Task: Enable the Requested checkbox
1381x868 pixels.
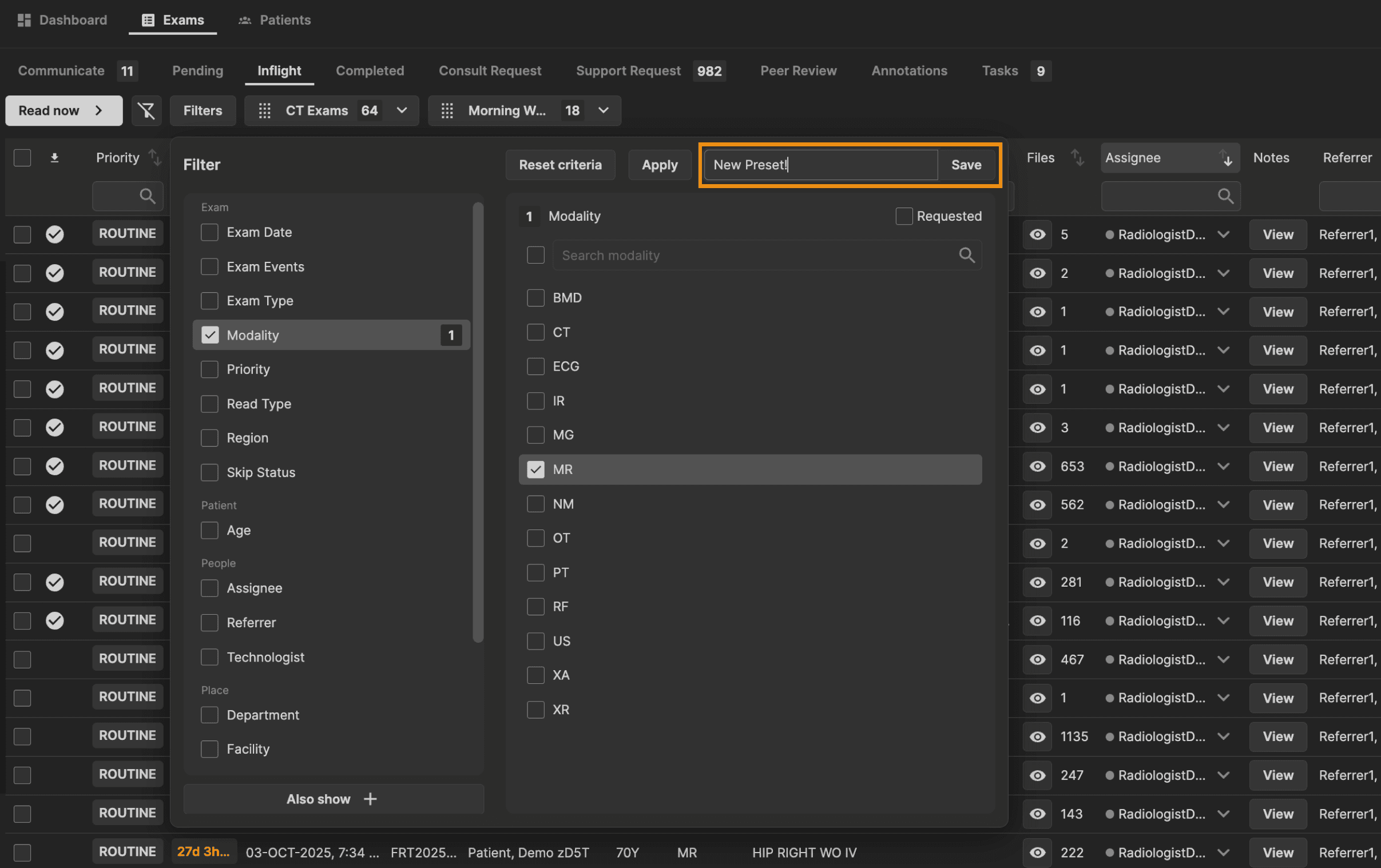Action: tap(904, 216)
